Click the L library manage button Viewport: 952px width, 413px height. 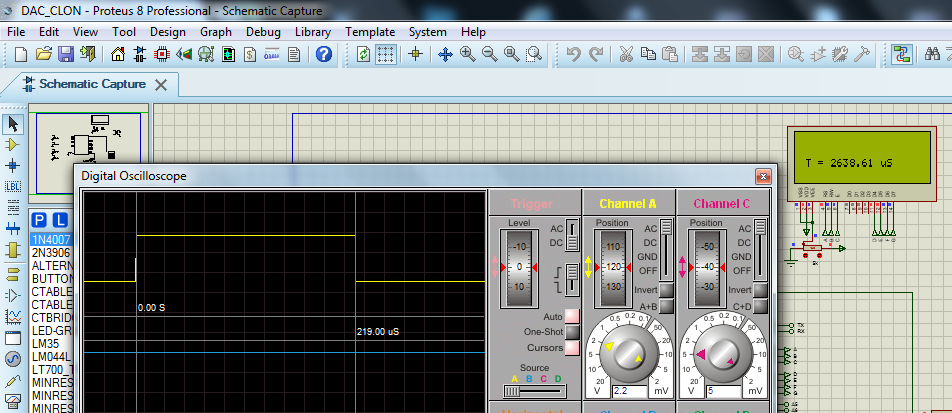click(x=60, y=220)
